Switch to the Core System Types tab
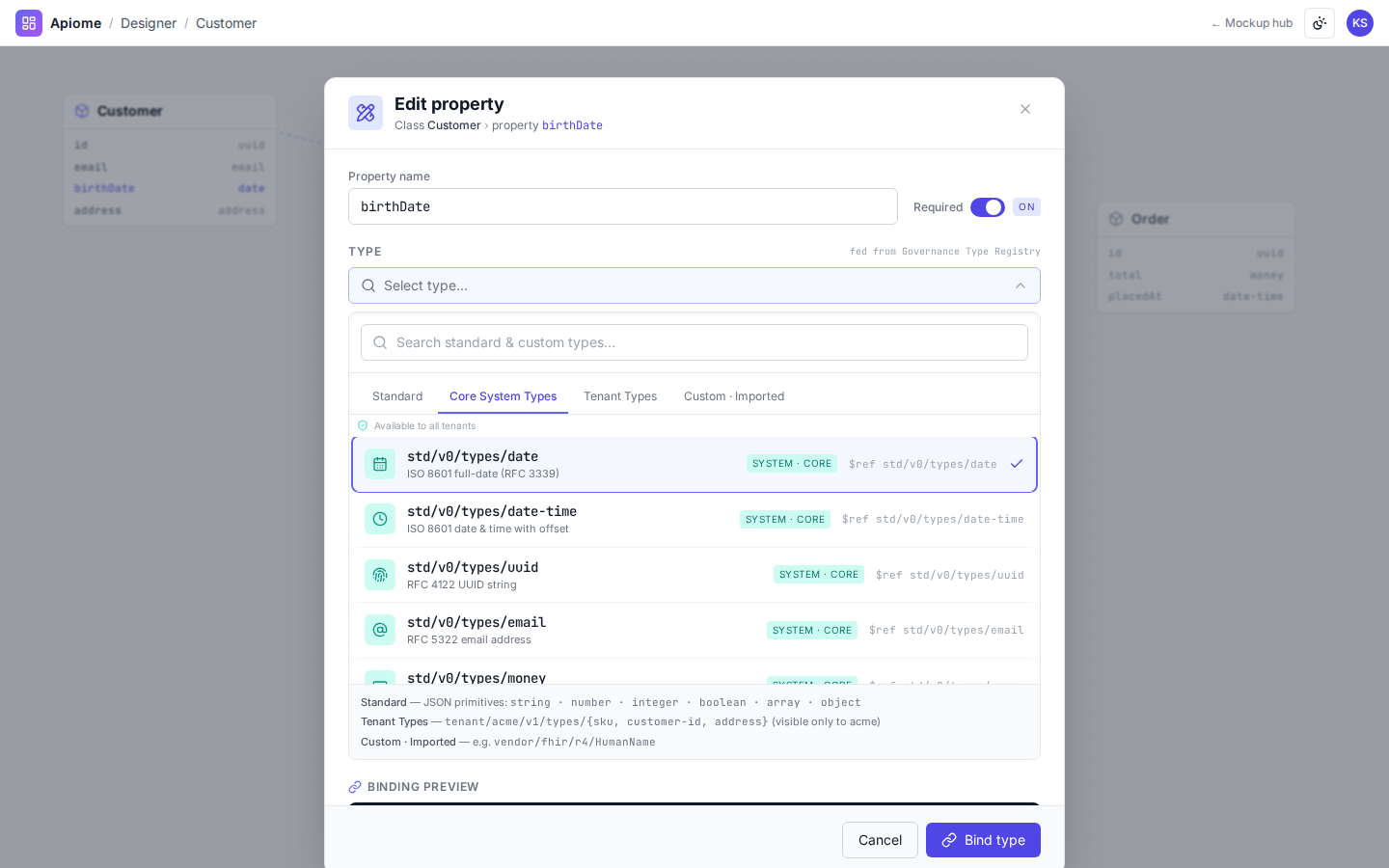Viewport: 1389px width, 868px height. [x=503, y=396]
